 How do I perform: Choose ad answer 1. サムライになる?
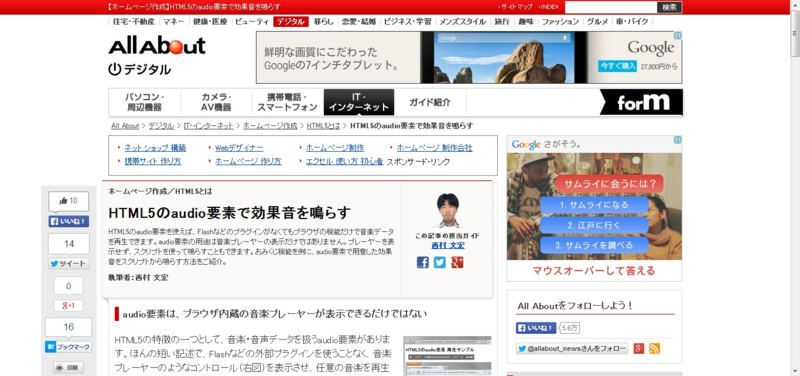coord(594,205)
